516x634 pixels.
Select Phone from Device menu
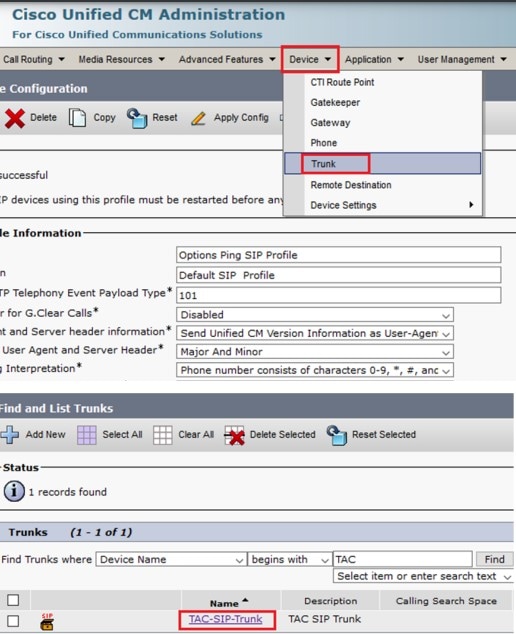324,143
